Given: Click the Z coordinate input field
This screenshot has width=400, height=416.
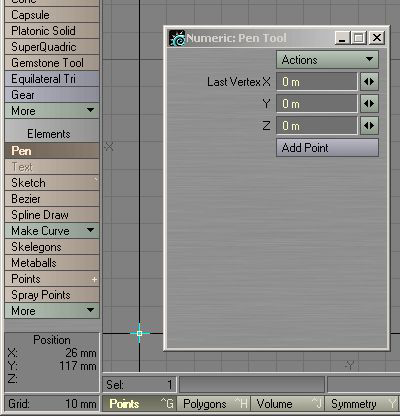Looking at the screenshot, I should click(x=317, y=126).
